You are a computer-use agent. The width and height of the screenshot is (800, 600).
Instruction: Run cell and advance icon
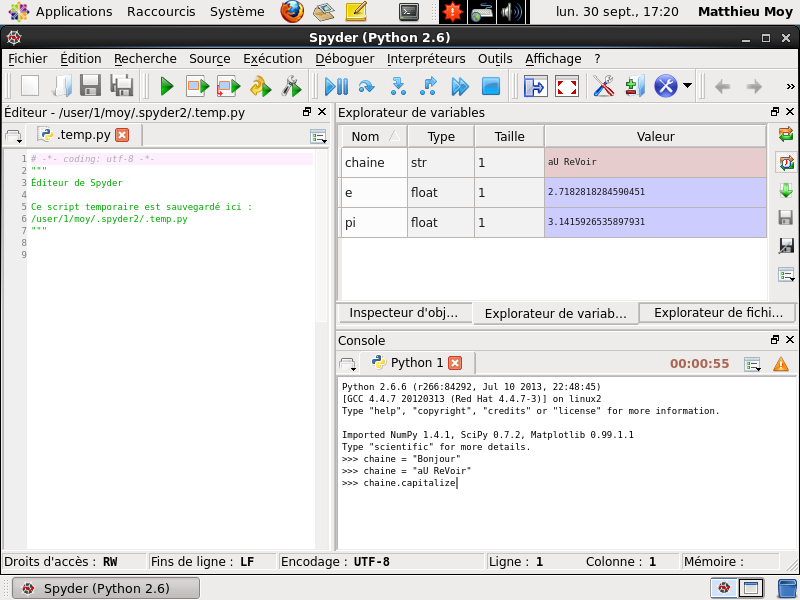click(228, 86)
